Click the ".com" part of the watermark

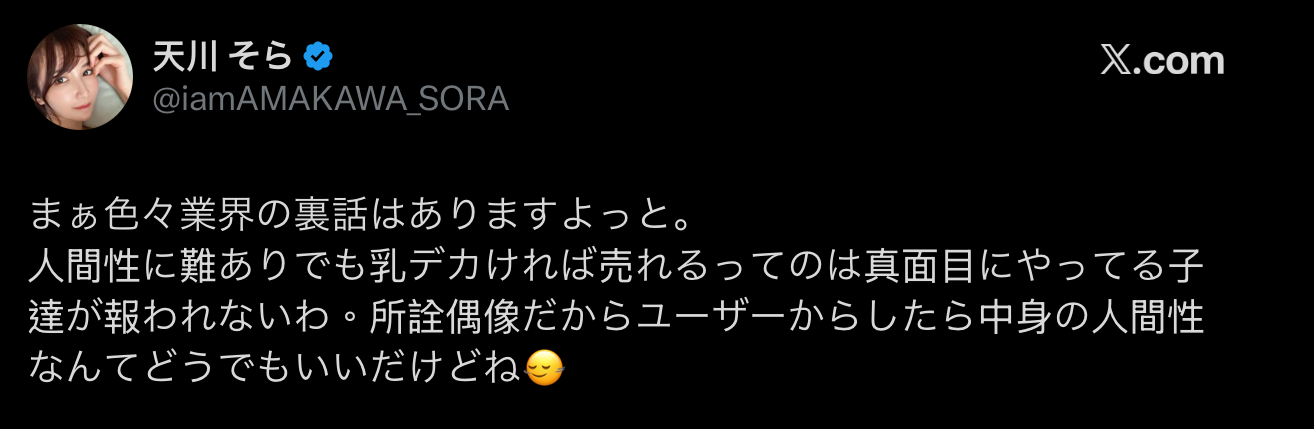(1178, 62)
